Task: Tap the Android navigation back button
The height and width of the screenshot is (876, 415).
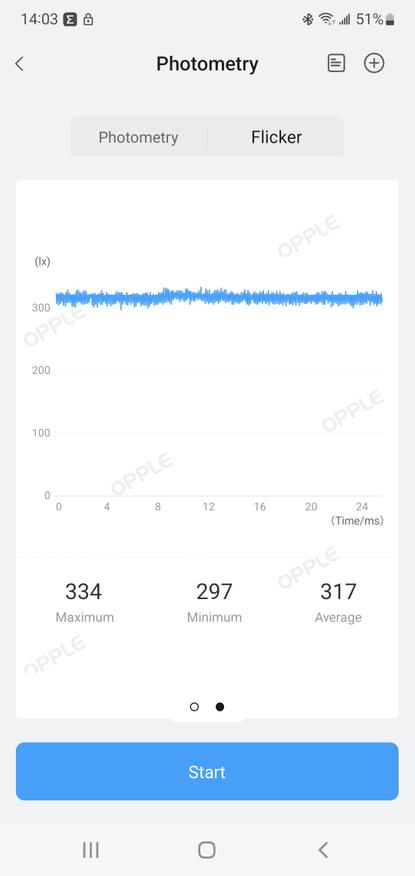Action: click(x=323, y=850)
